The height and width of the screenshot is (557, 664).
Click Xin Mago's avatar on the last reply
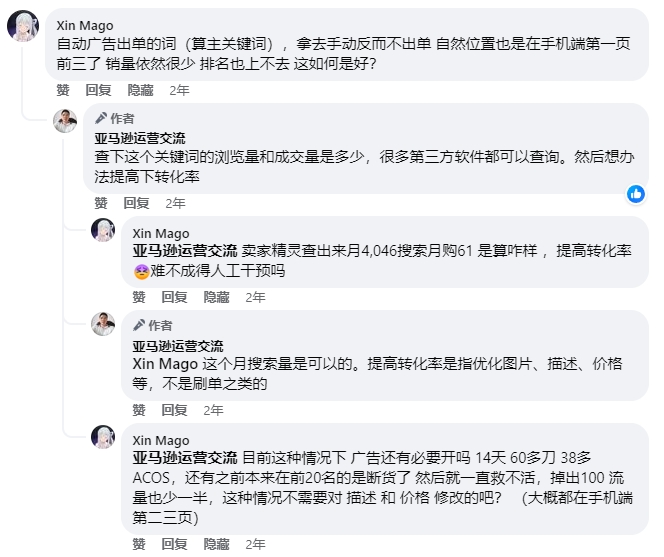click(x=103, y=437)
